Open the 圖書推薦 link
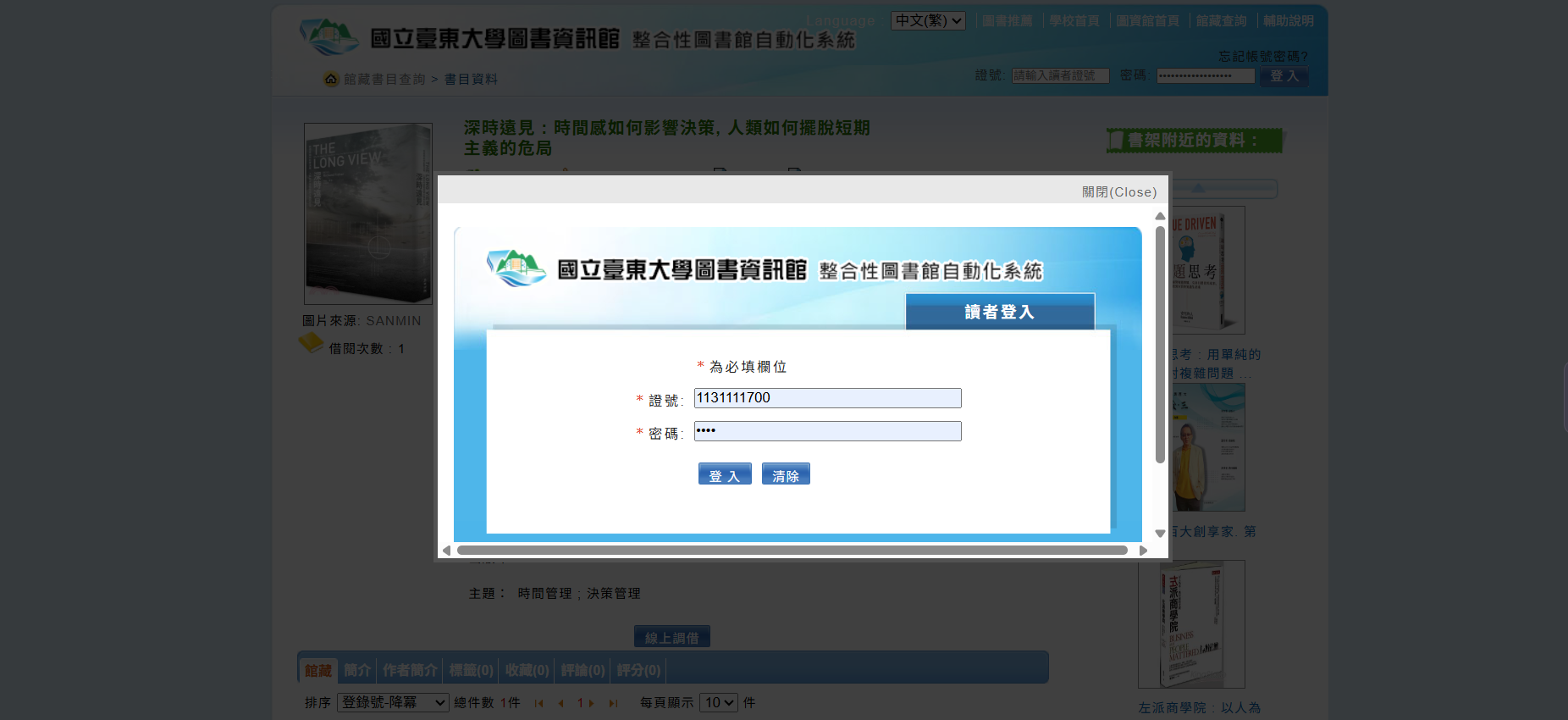Image resolution: width=1568 pixels, height=720 pixels. pyautogui.click(x=1008, y=21)
